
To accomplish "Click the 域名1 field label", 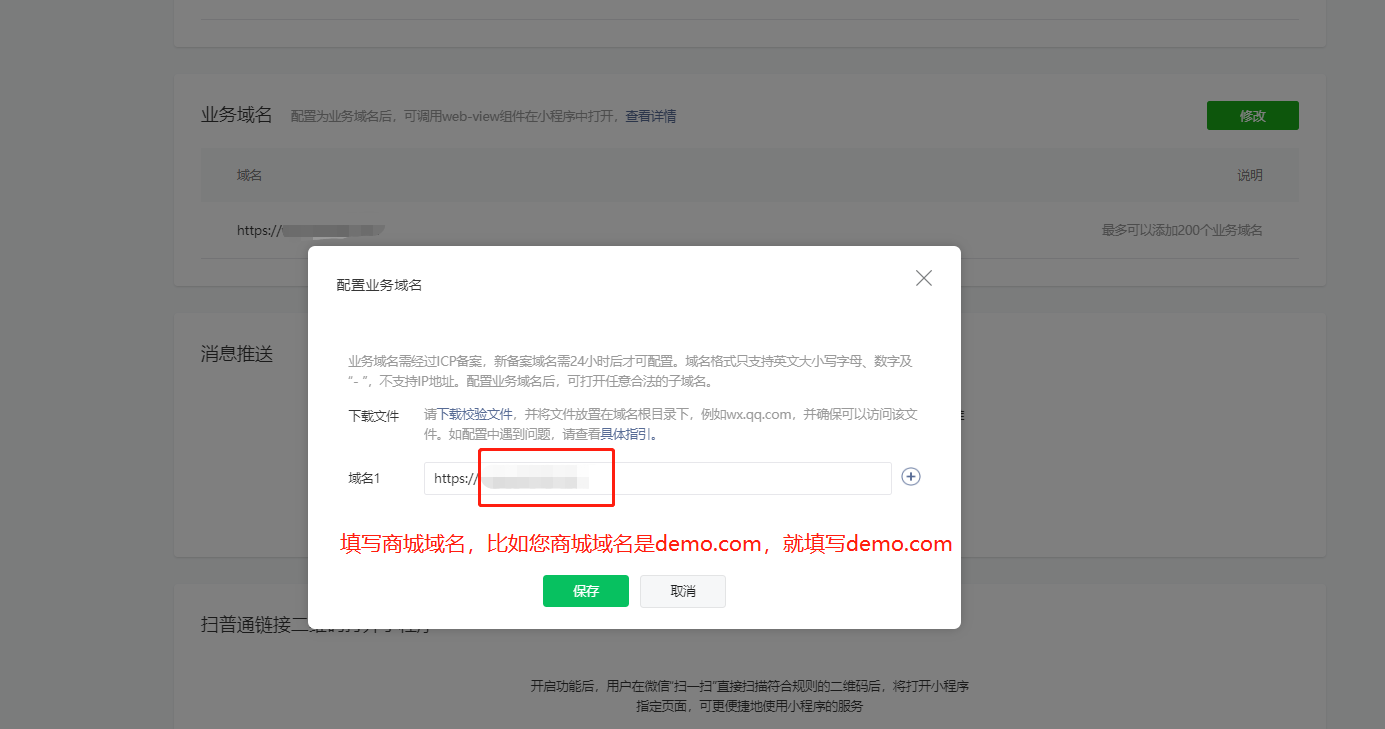I will (364, 479).
